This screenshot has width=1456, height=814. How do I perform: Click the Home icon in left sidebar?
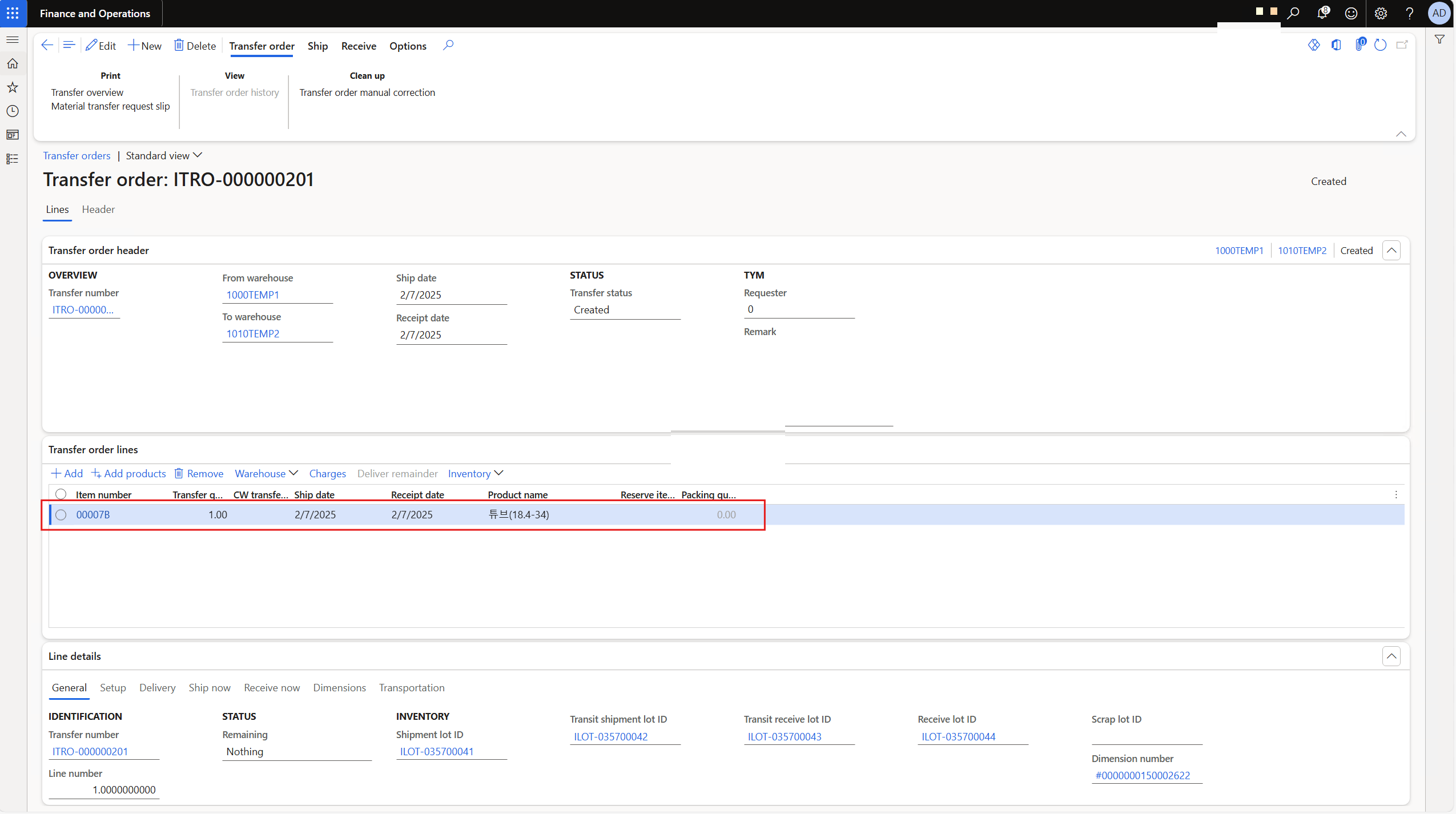(x=13, y=63)
